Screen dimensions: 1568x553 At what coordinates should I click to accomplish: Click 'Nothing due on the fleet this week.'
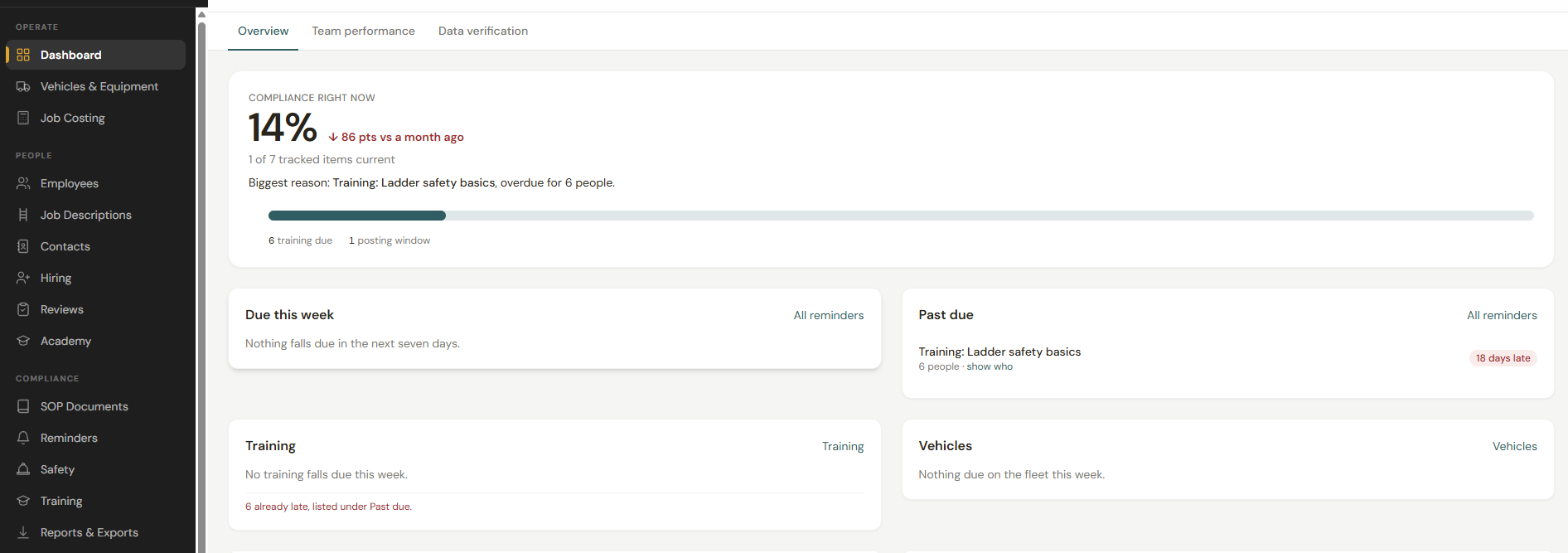1011,474
